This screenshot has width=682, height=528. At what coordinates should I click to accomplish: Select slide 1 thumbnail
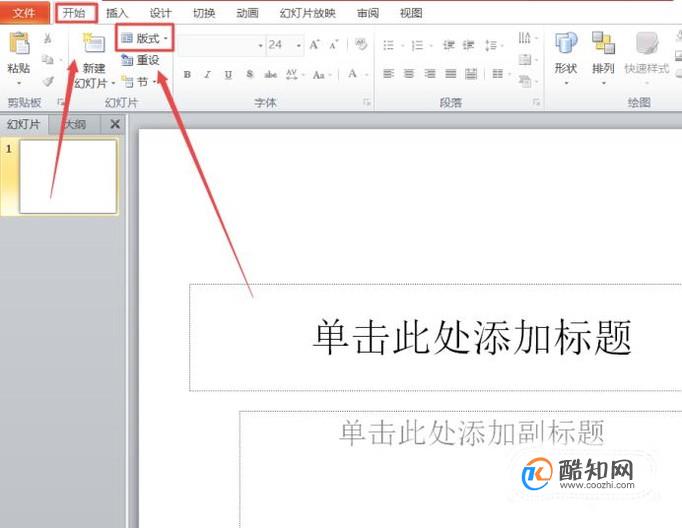(68, 176)
